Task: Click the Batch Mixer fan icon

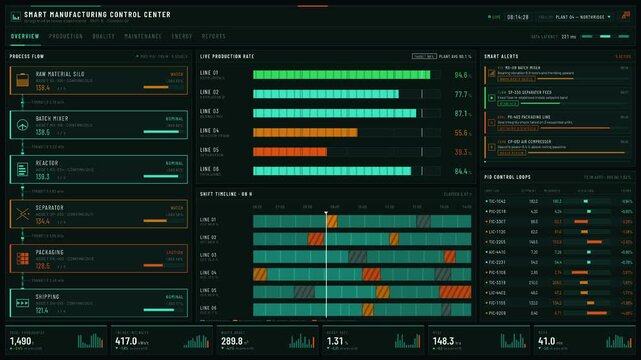Action: click(x=22, y=125)
